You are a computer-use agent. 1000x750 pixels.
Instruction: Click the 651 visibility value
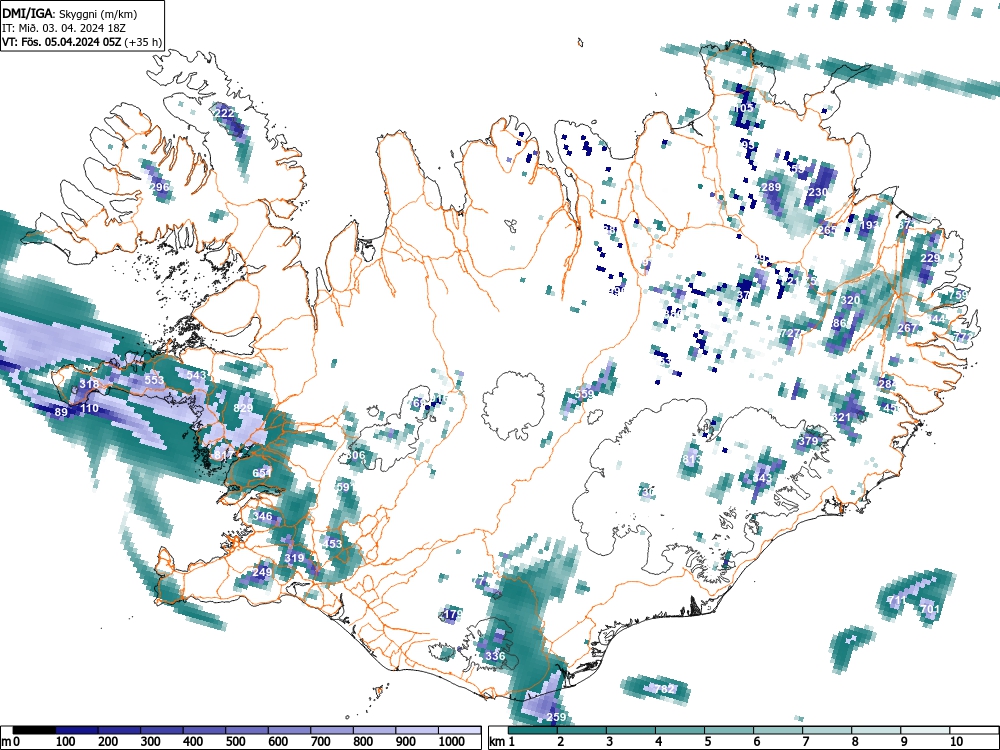[262, 473]
